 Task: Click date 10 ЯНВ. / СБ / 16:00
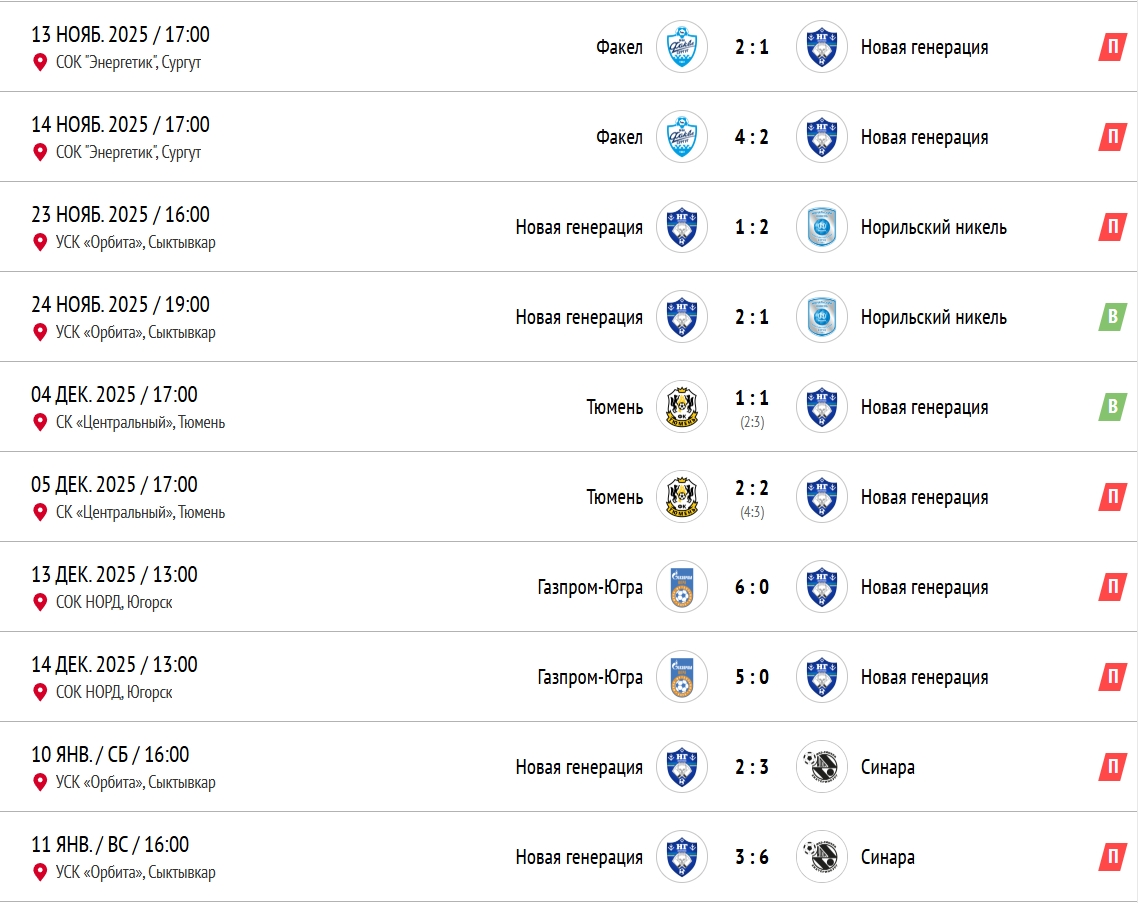(110, 754)
